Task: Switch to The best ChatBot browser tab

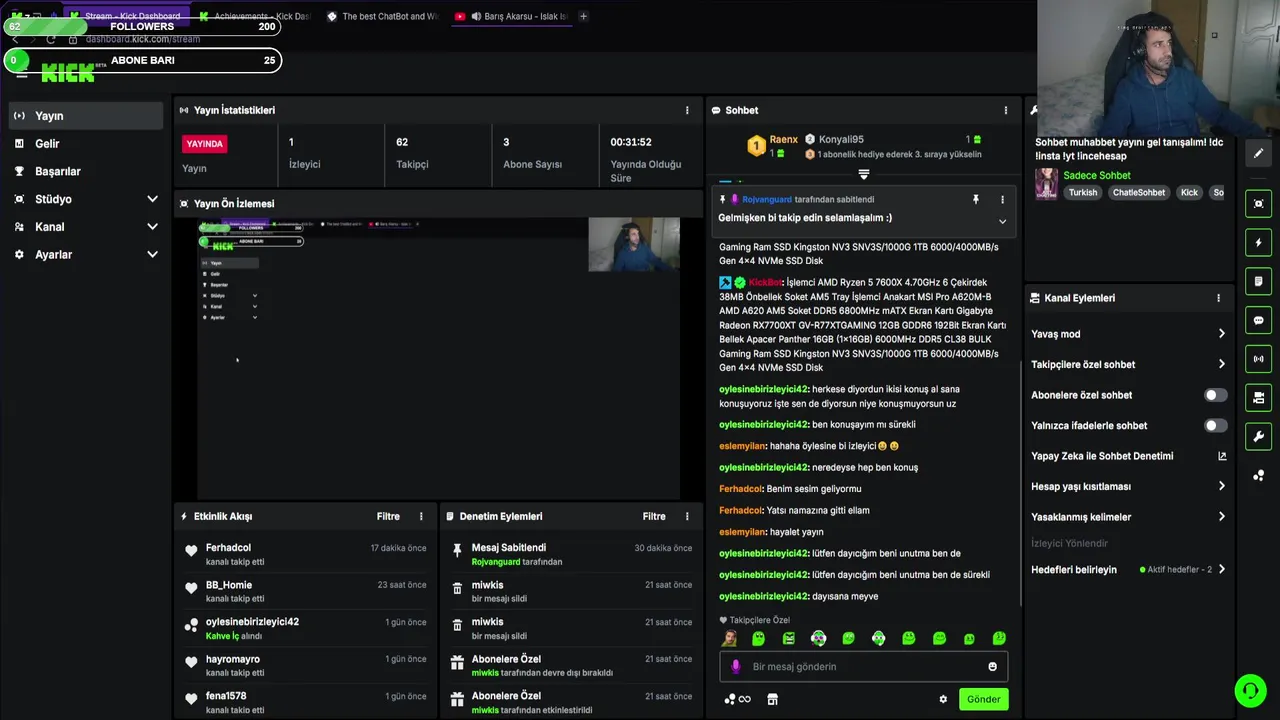Action: click(x=383, y=16)
